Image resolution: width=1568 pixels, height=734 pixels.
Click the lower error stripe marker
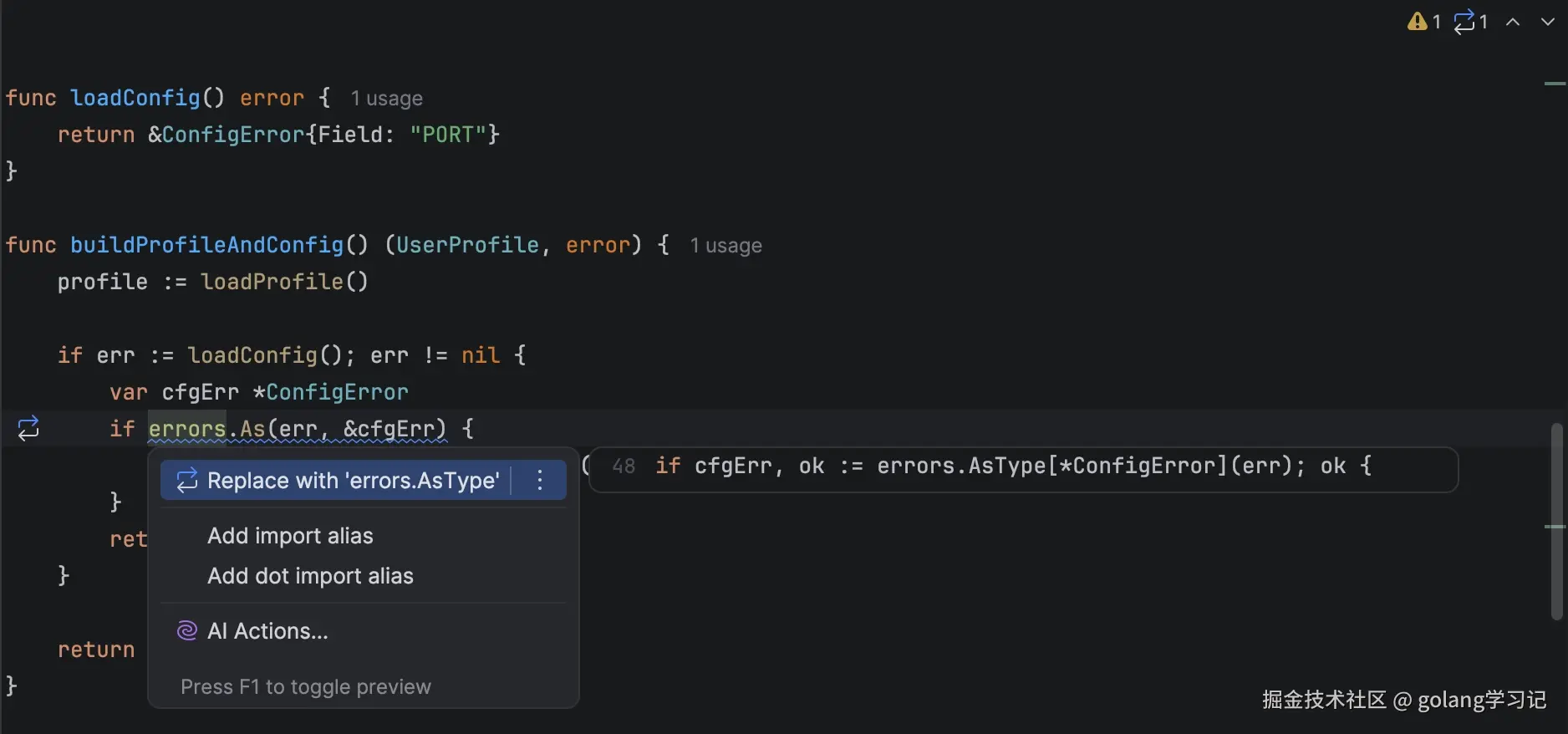click(x=1555, y=527)
